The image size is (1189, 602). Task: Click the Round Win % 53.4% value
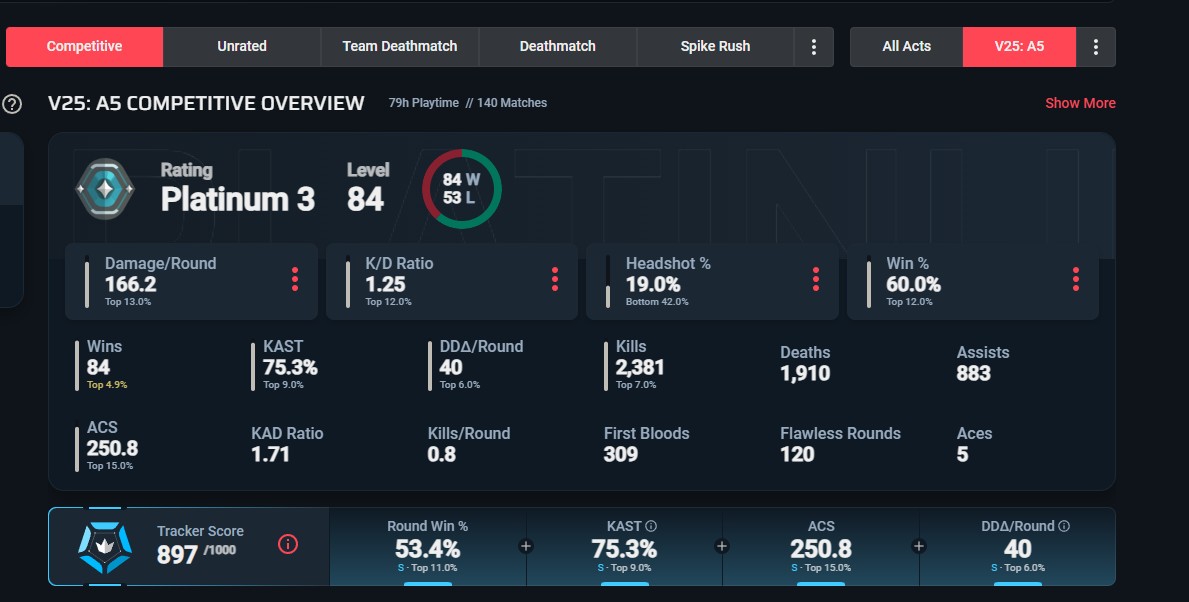tap(428, 549)
